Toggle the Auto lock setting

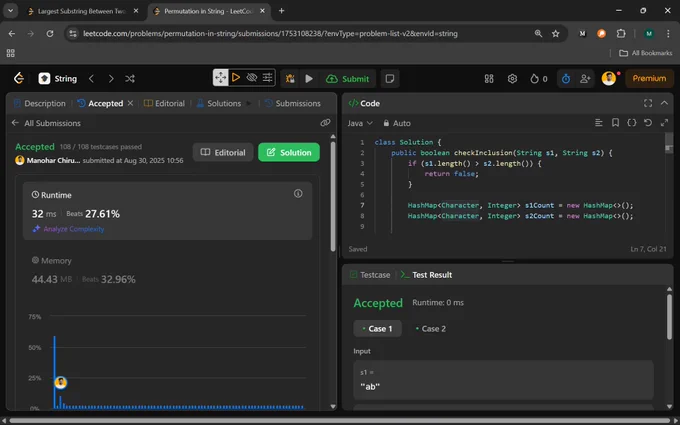point(397,123)
